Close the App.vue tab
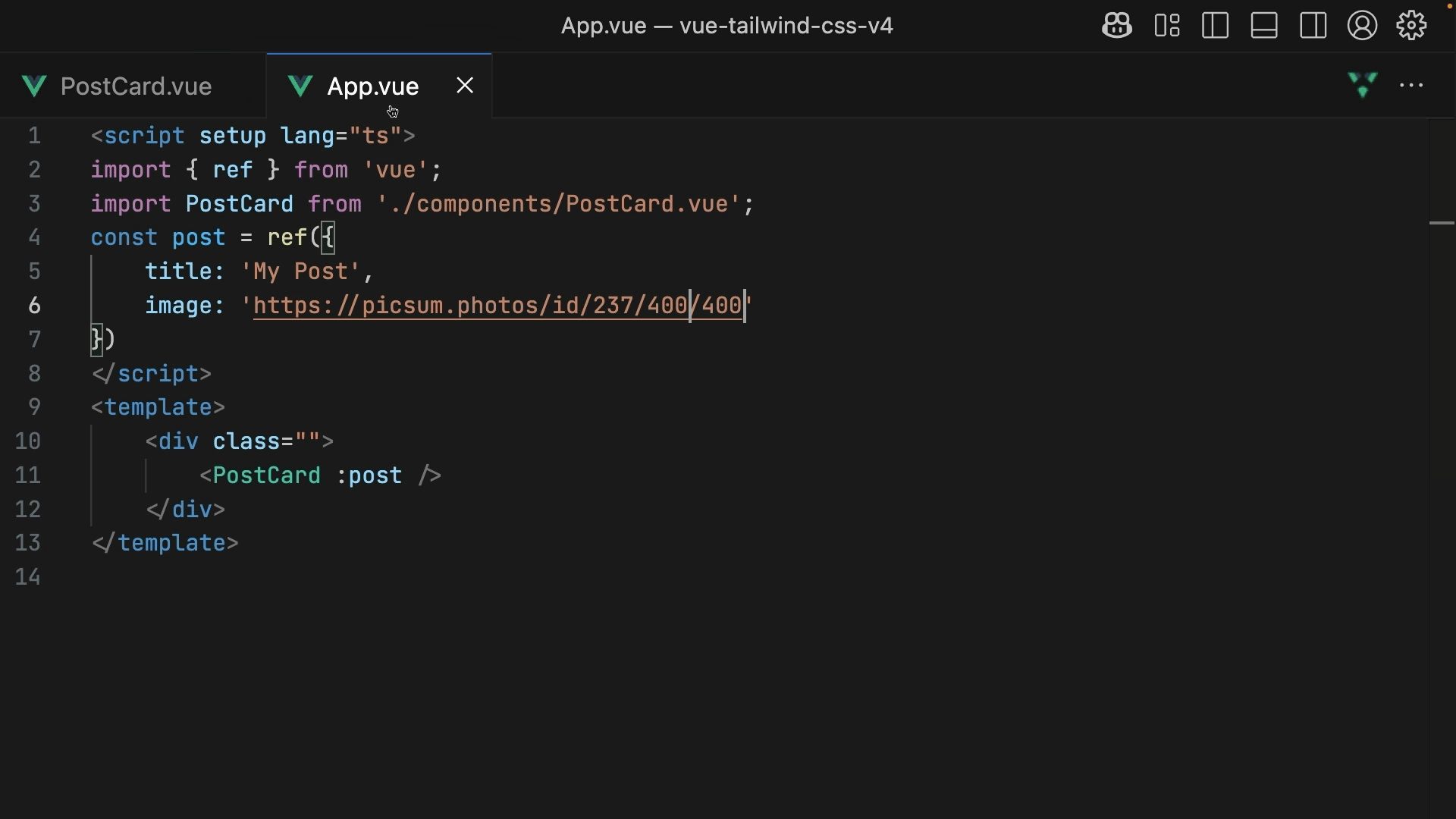The height and width of the screenshot is (819, 1456). click(465, 86)
